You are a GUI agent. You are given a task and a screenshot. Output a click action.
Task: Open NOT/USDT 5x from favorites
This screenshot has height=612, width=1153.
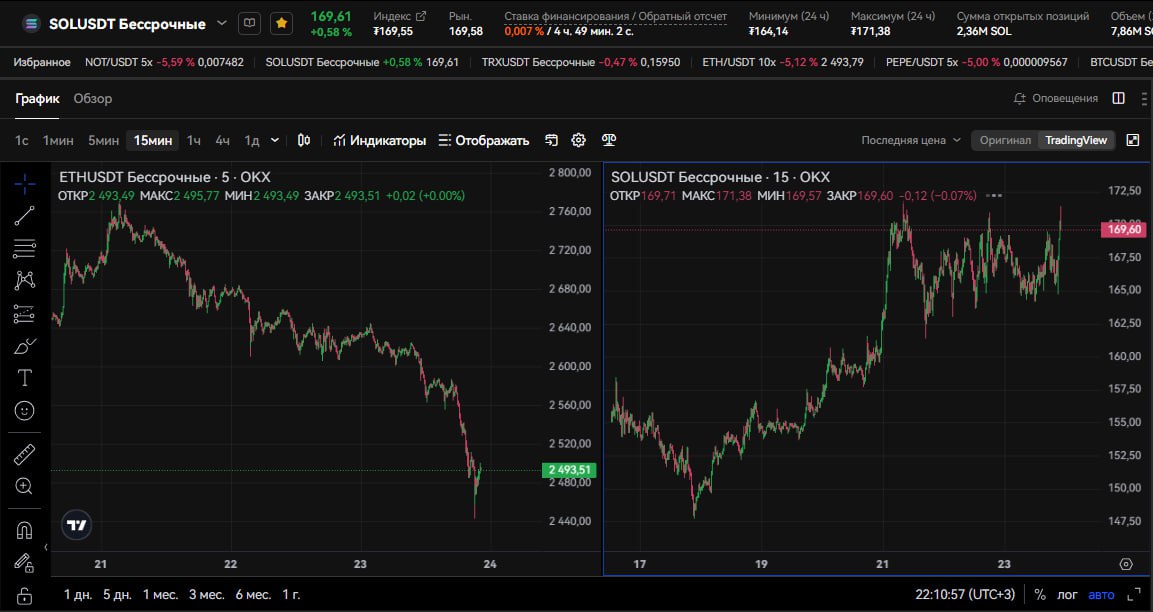click(x=164, y=63)
